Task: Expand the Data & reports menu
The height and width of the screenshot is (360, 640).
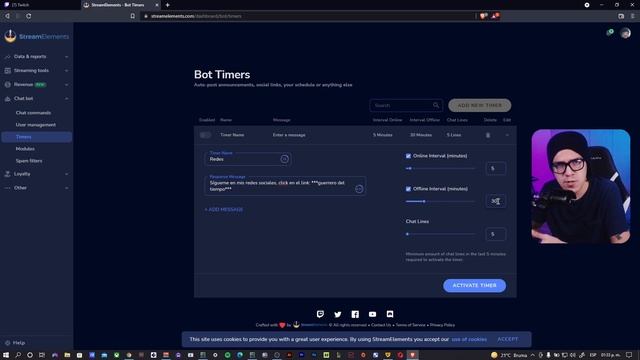Action: (x=36, y=57)
